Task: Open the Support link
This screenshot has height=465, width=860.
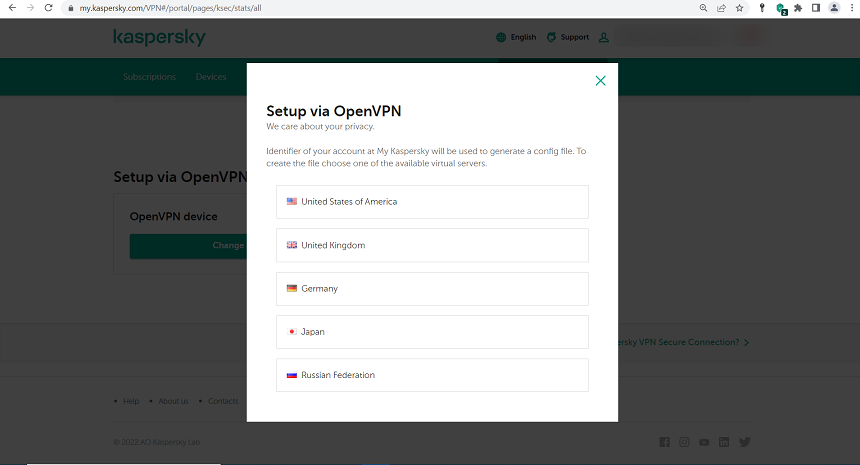Action: pos(574,37)
